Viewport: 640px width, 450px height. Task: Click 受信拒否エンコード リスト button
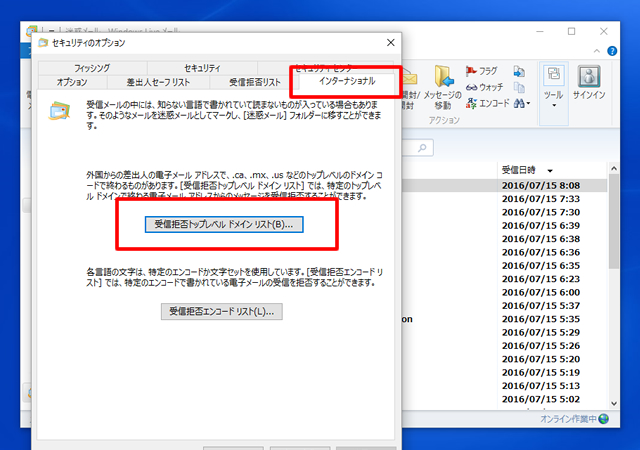[x=223, y=312]
